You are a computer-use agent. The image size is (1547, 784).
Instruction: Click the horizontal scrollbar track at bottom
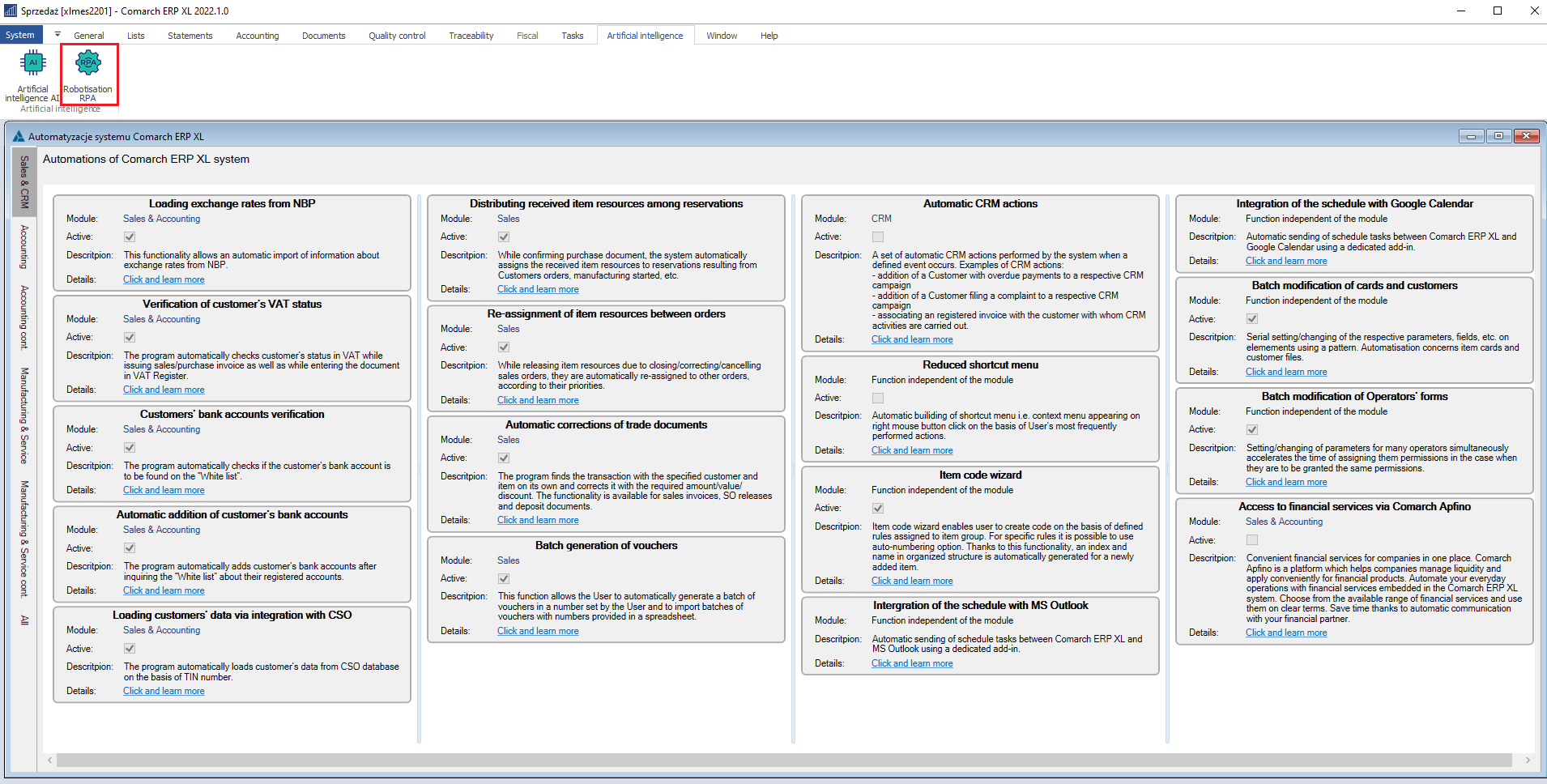click(x=783, y=760)
